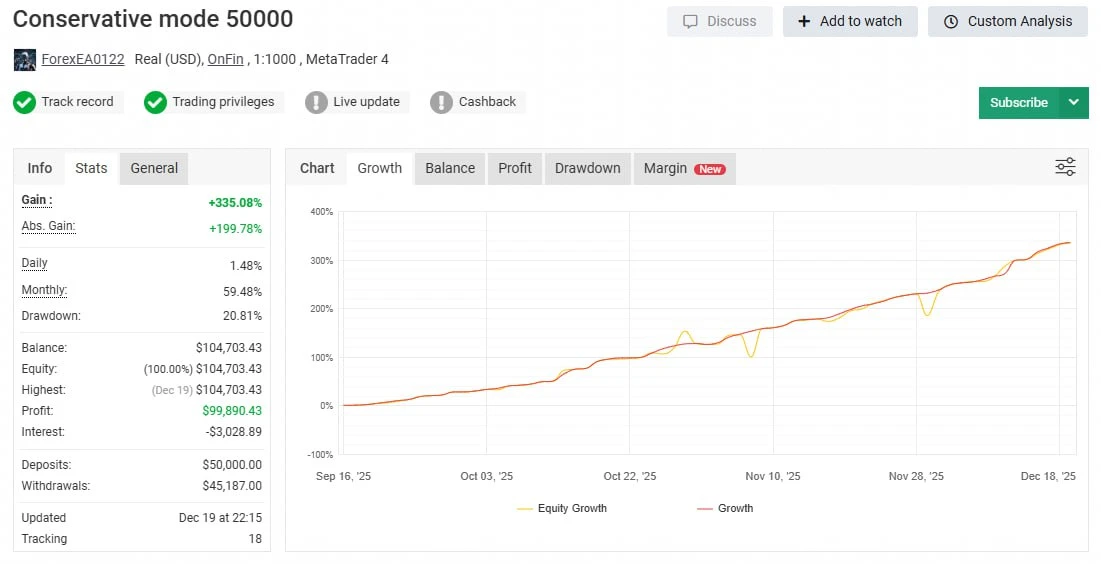The width and height of the screenshot is (1101, 564).
Task: Open the Info tab in left panel
Action: pos(40,168)
